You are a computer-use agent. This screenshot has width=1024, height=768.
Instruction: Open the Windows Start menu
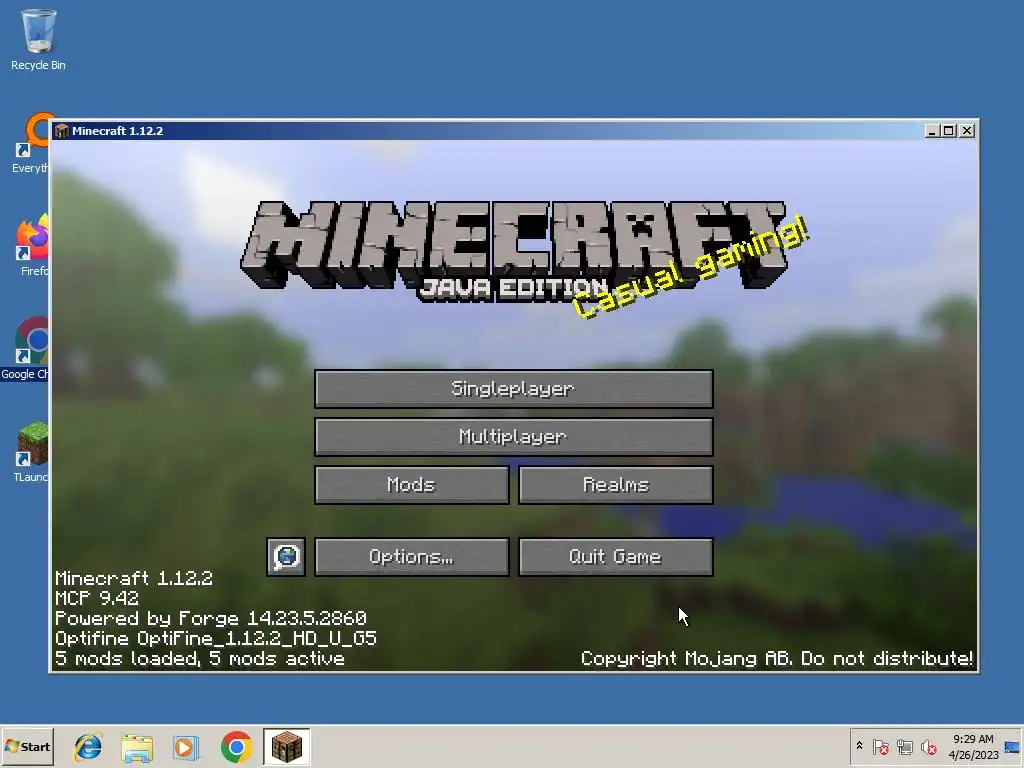[27, 746]
